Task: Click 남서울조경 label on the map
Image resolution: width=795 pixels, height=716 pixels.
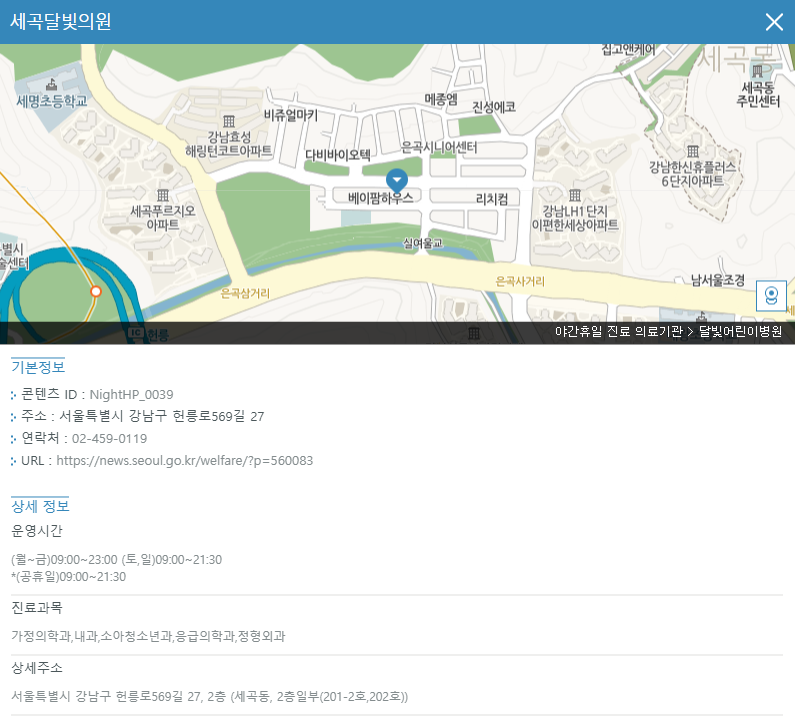Action: click(x=718, y=280)
